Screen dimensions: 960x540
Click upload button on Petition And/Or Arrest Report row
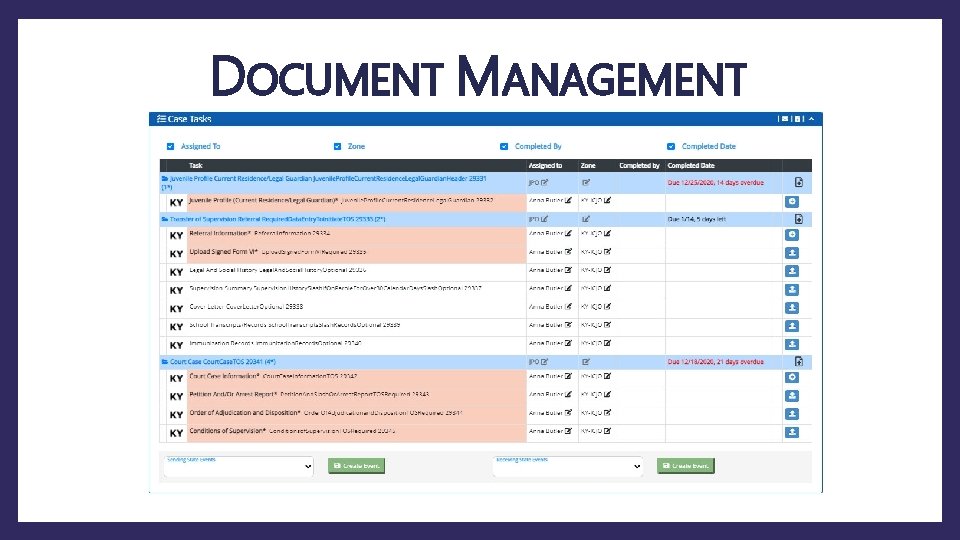coord(792,396)
